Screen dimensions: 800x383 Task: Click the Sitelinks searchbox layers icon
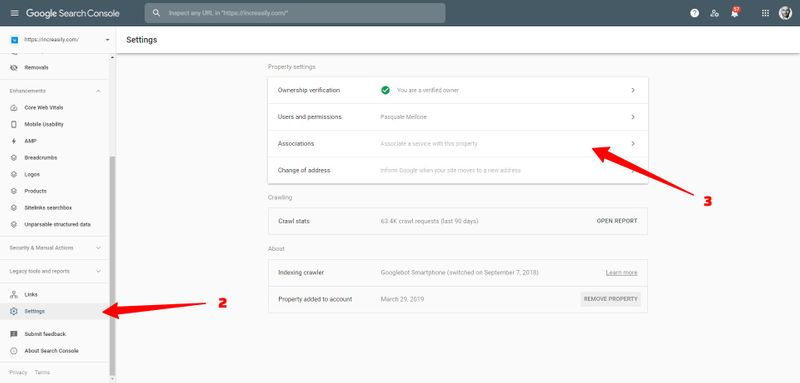(x=14, y=208)
